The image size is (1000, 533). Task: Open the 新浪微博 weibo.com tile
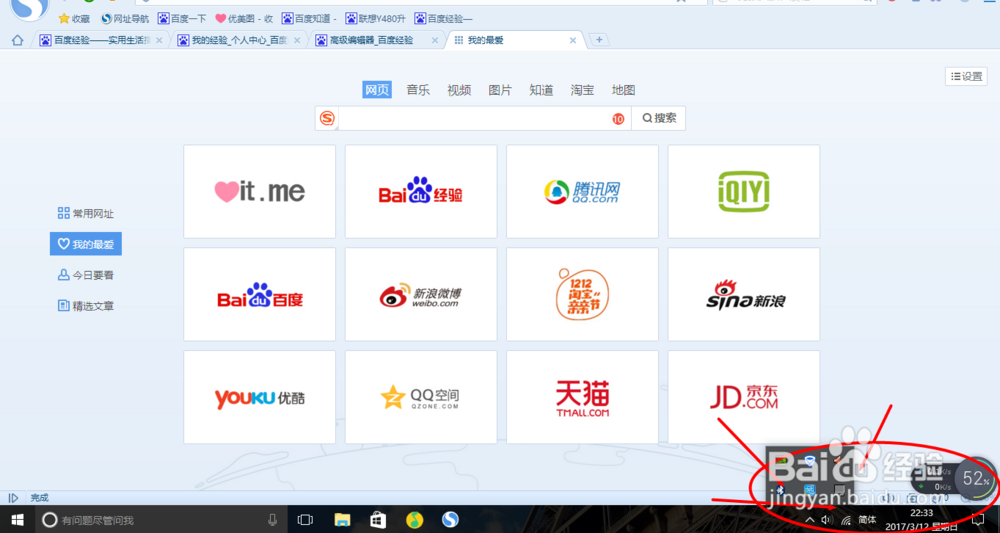tap(421, 295)
